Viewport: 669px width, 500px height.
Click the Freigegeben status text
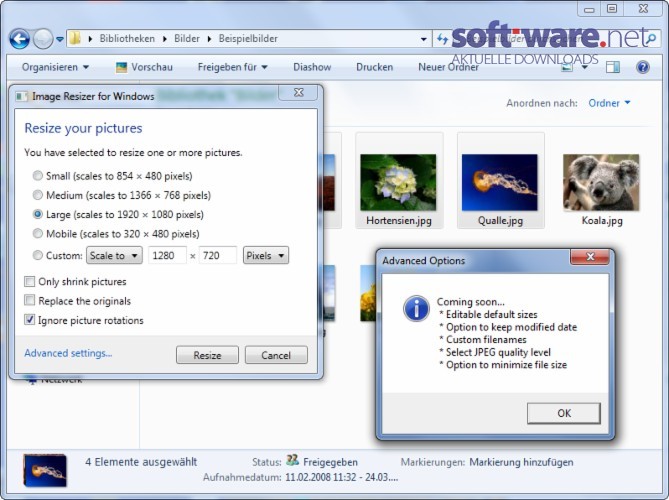pos(330,462)
